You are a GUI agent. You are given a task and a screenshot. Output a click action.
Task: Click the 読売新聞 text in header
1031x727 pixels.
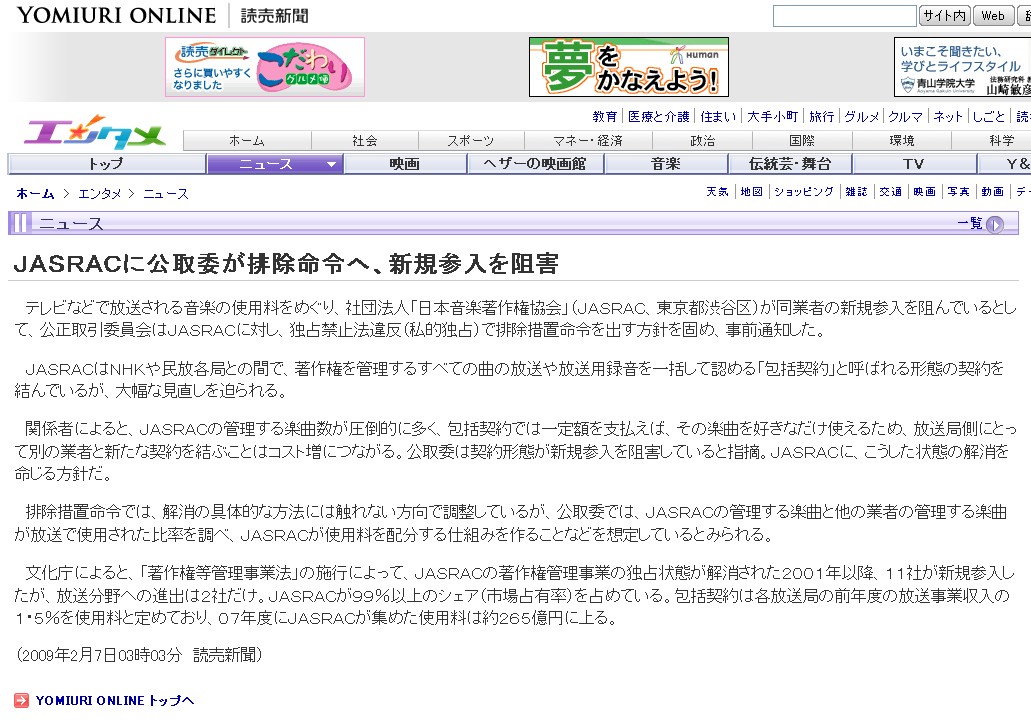click(274, 16)
